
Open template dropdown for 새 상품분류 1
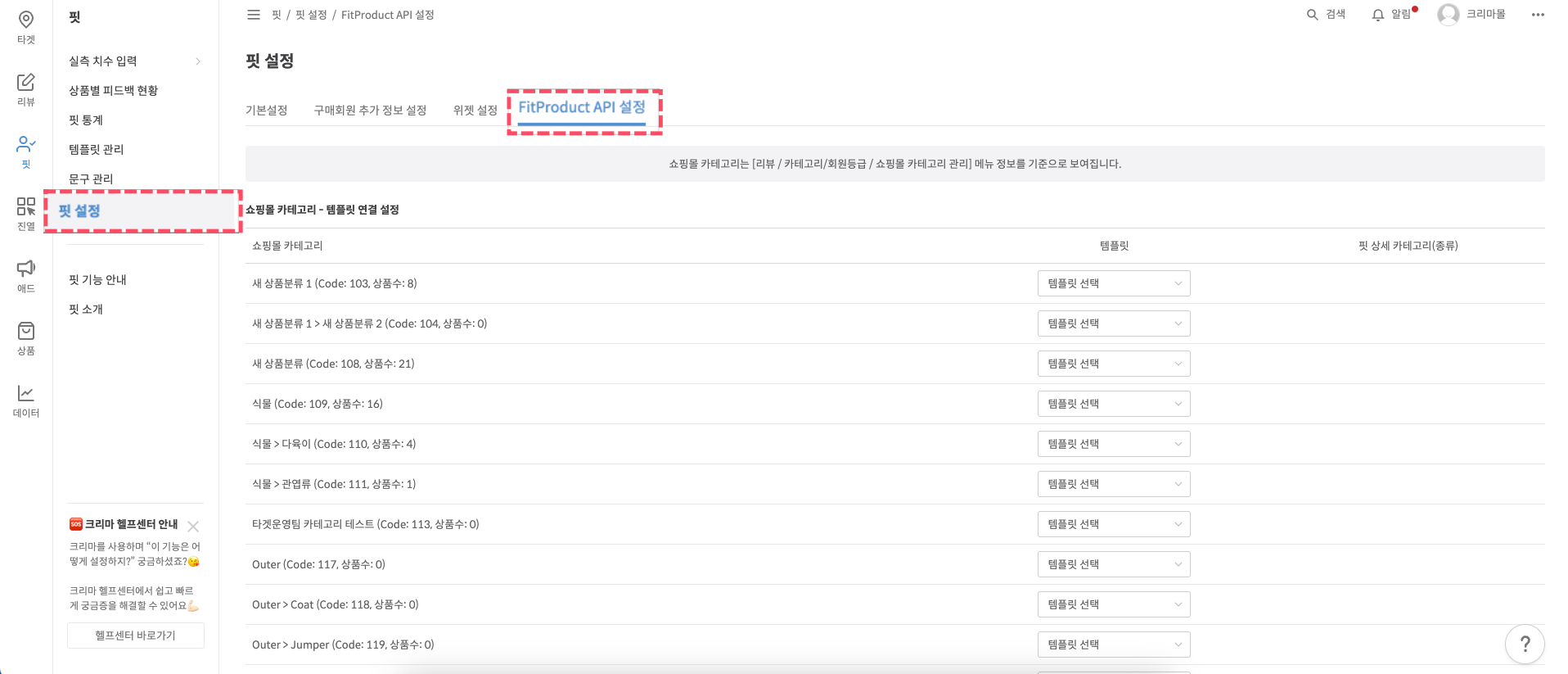coord(1113,283)
